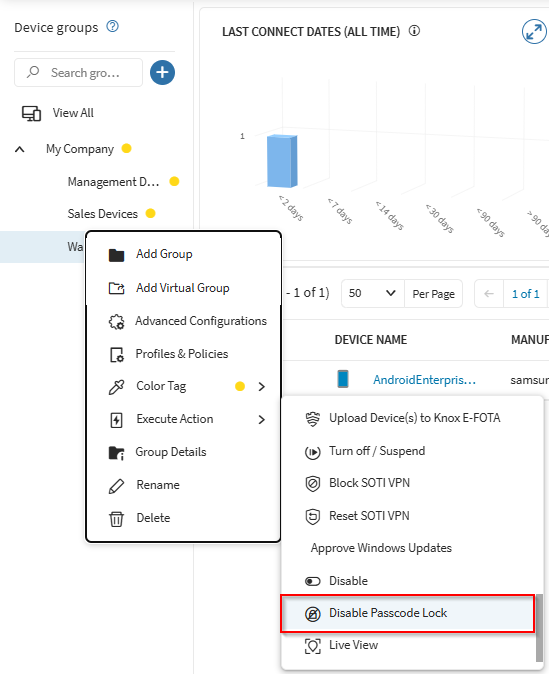The width and height of the screenshot is (549, 674).
Task: Select Disable Passcode Lock menu entry
Action: (407, 613)
